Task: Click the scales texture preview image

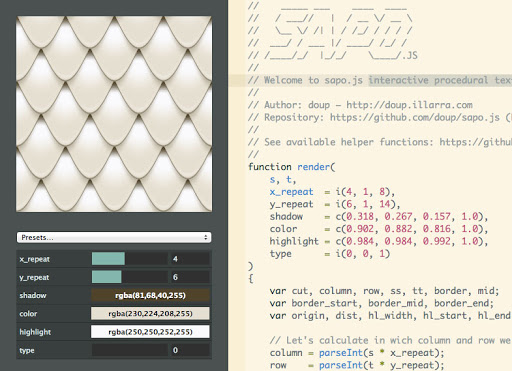Action: click(x=114, y=114)
